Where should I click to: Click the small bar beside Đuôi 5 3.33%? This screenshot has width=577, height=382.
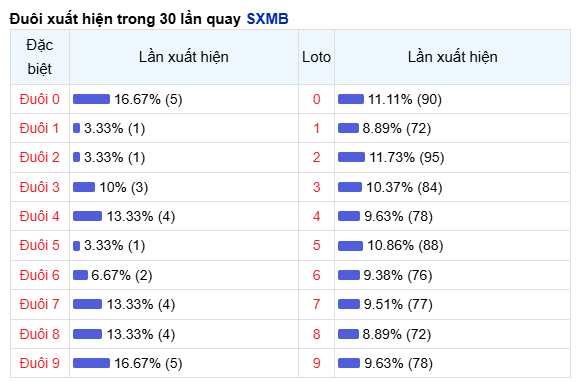pos(77,246)
